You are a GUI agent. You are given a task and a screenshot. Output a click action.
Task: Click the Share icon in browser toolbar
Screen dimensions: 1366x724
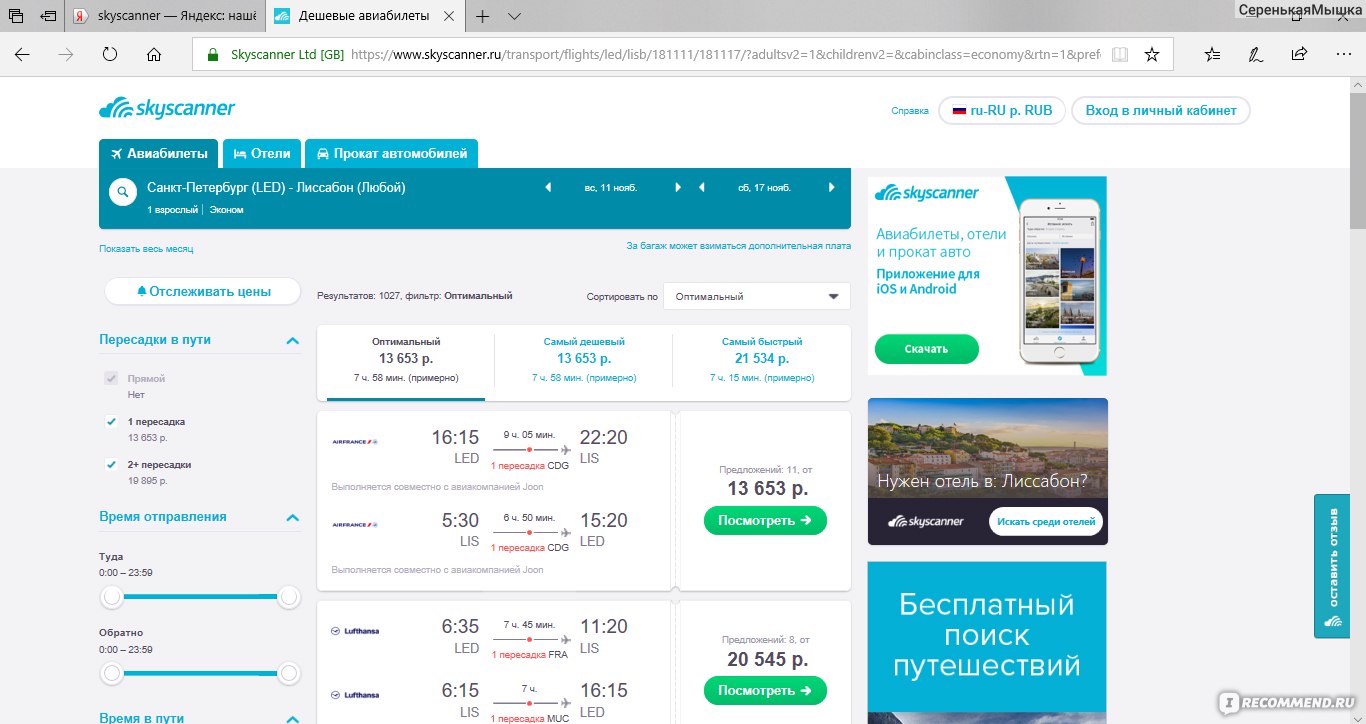tap(1299, 54)
